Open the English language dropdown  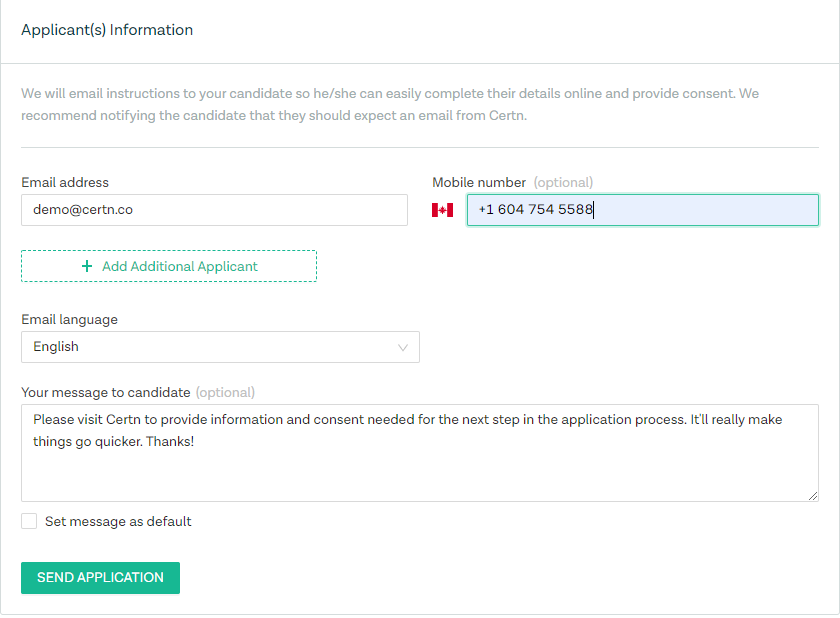pyautogui.click(x=220, y=347)
